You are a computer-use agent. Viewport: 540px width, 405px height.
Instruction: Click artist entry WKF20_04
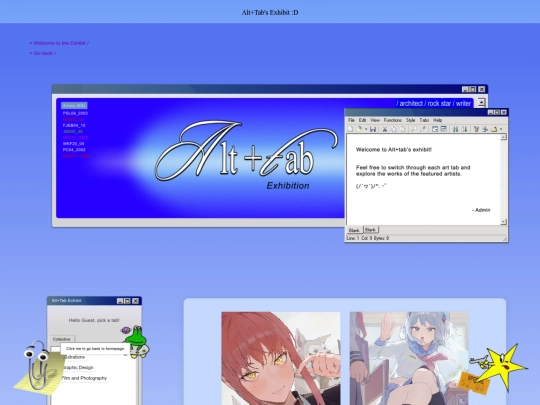point(73,144)
